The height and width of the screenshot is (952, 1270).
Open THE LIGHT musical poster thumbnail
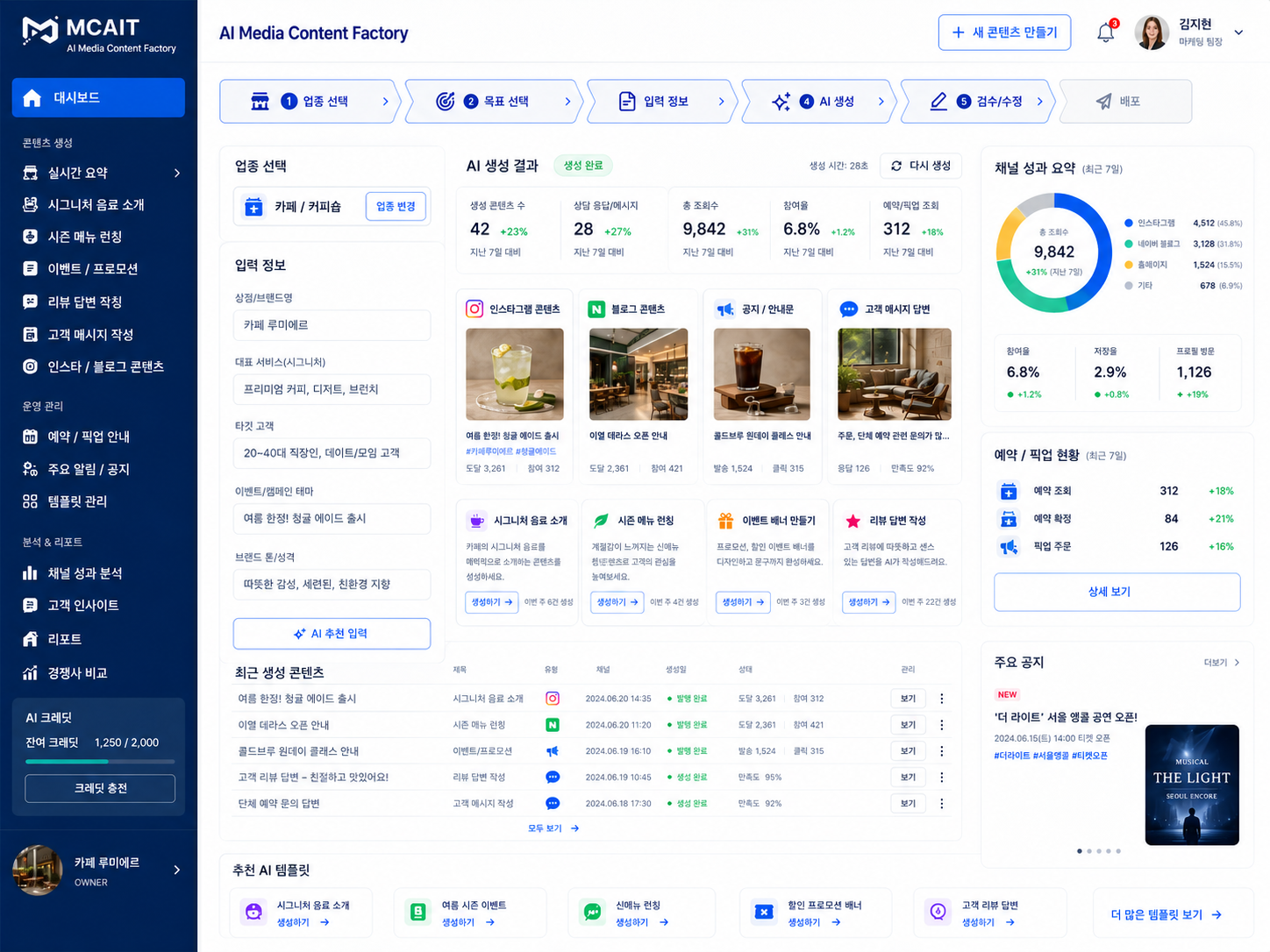click(x=1192, y=785)
